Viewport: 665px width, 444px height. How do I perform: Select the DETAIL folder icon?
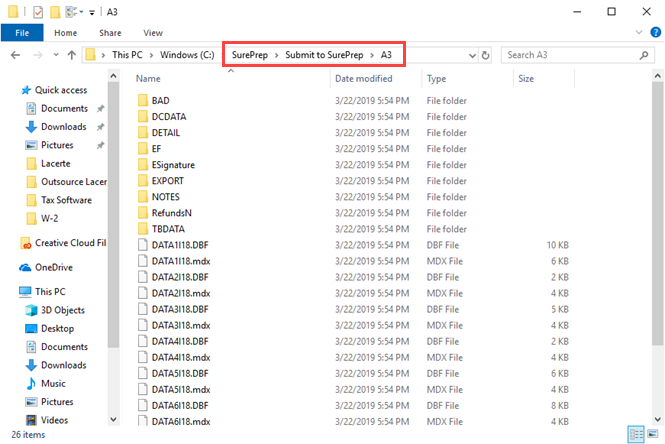[143, 133]
